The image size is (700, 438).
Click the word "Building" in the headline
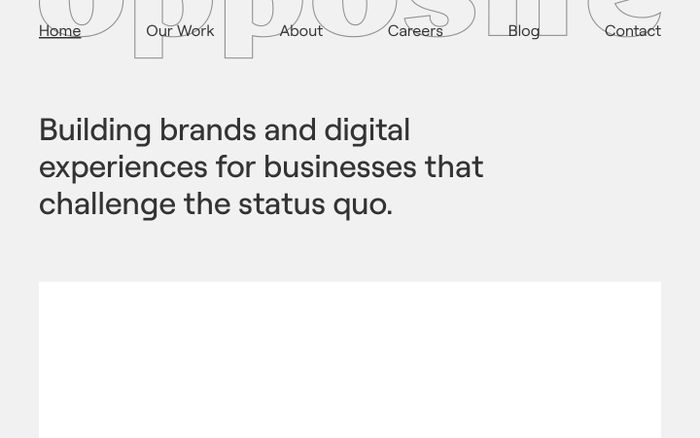(95, 130)
